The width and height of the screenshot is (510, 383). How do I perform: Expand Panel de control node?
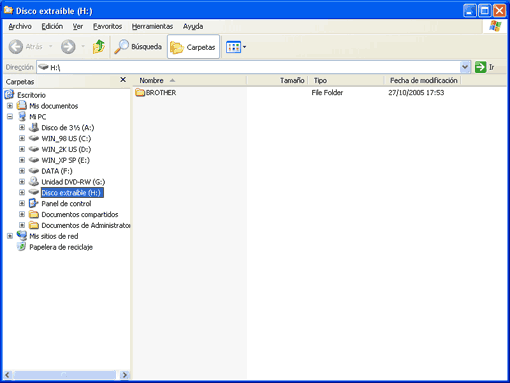[x=22, y=203]
